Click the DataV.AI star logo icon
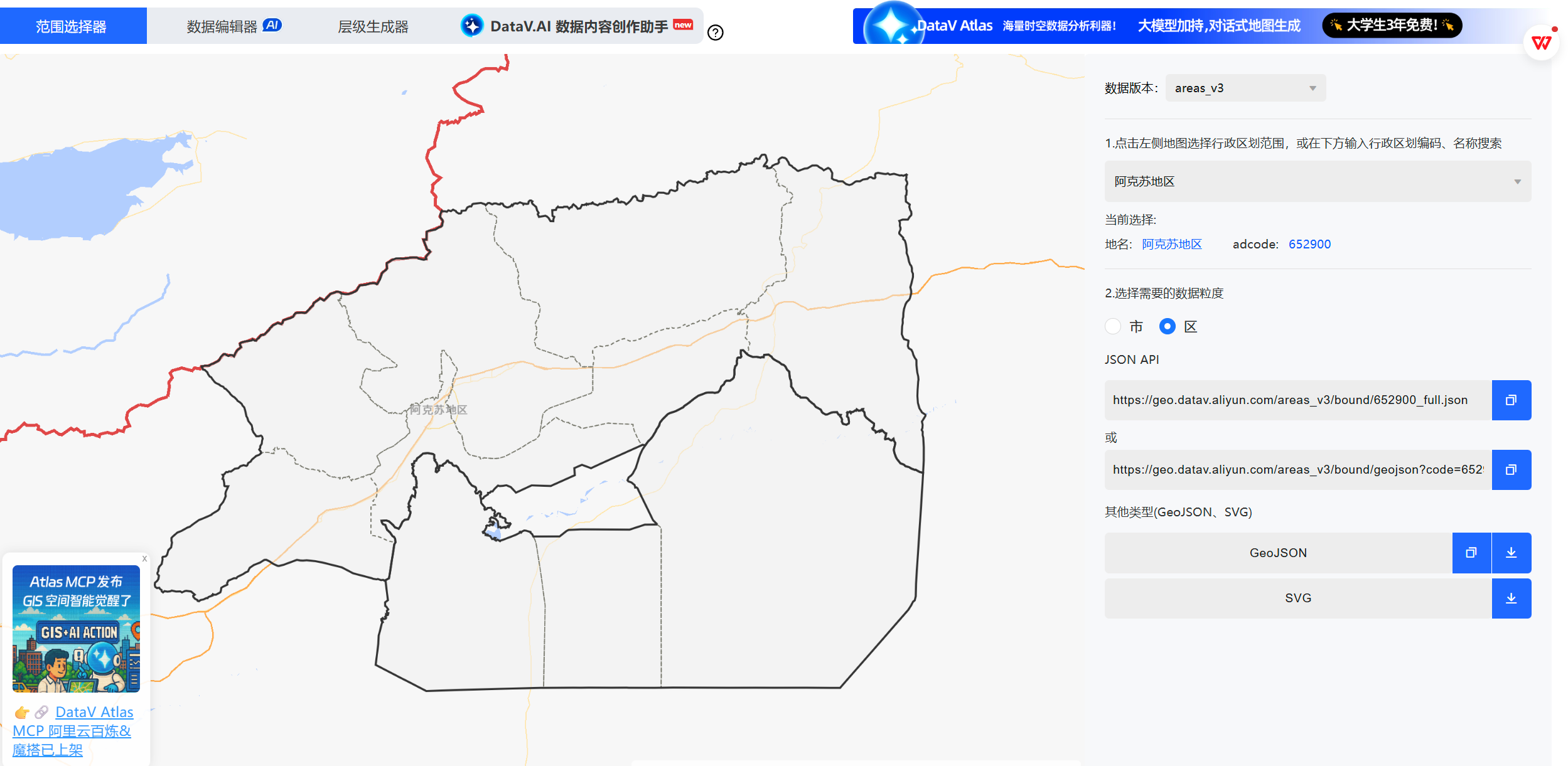 472,26
